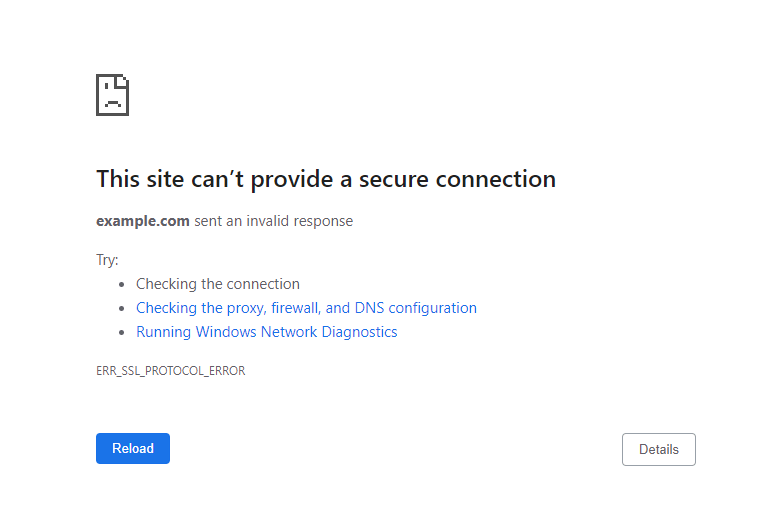Click the word "DNS" in the configuration link
The image size is (760, 524).
pyautogui.click(x=369, y=308)
